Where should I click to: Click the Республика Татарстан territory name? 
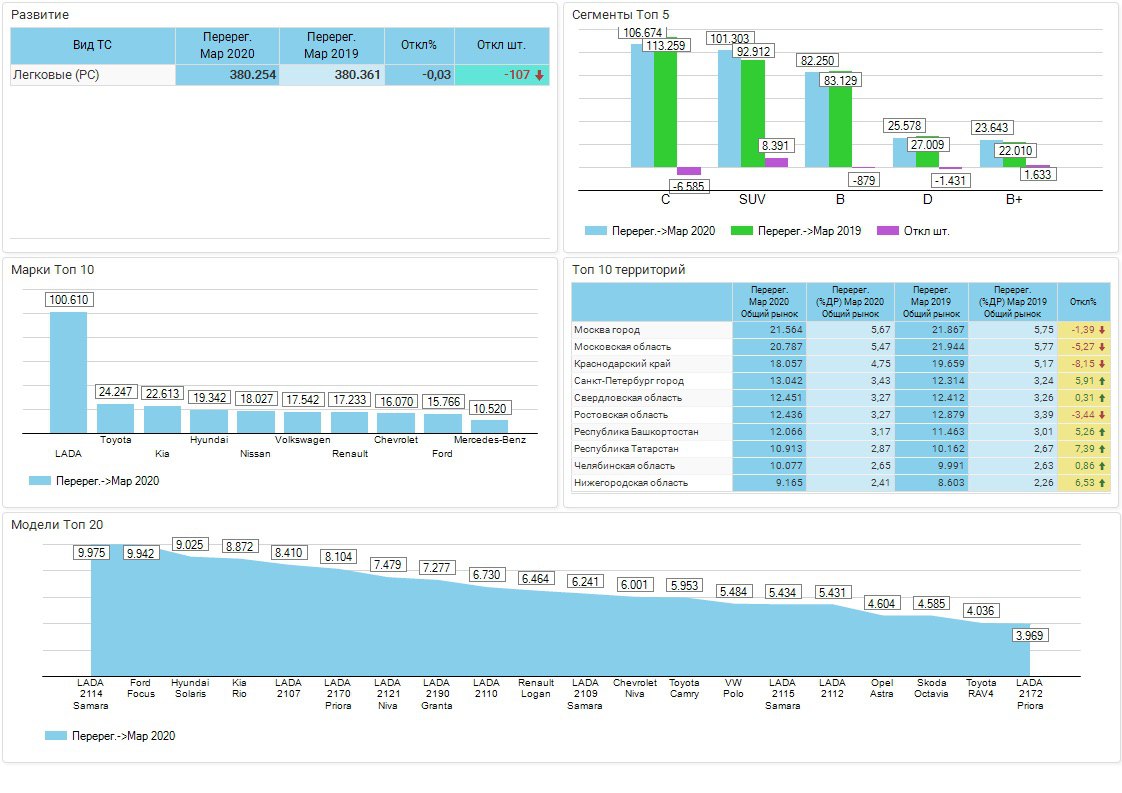pos(626,449)
